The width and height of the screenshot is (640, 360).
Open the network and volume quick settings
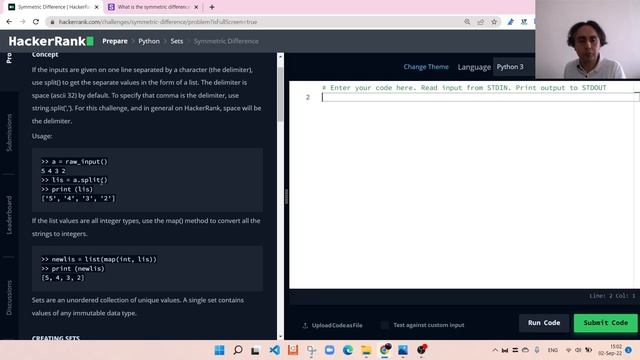(578, 350)
